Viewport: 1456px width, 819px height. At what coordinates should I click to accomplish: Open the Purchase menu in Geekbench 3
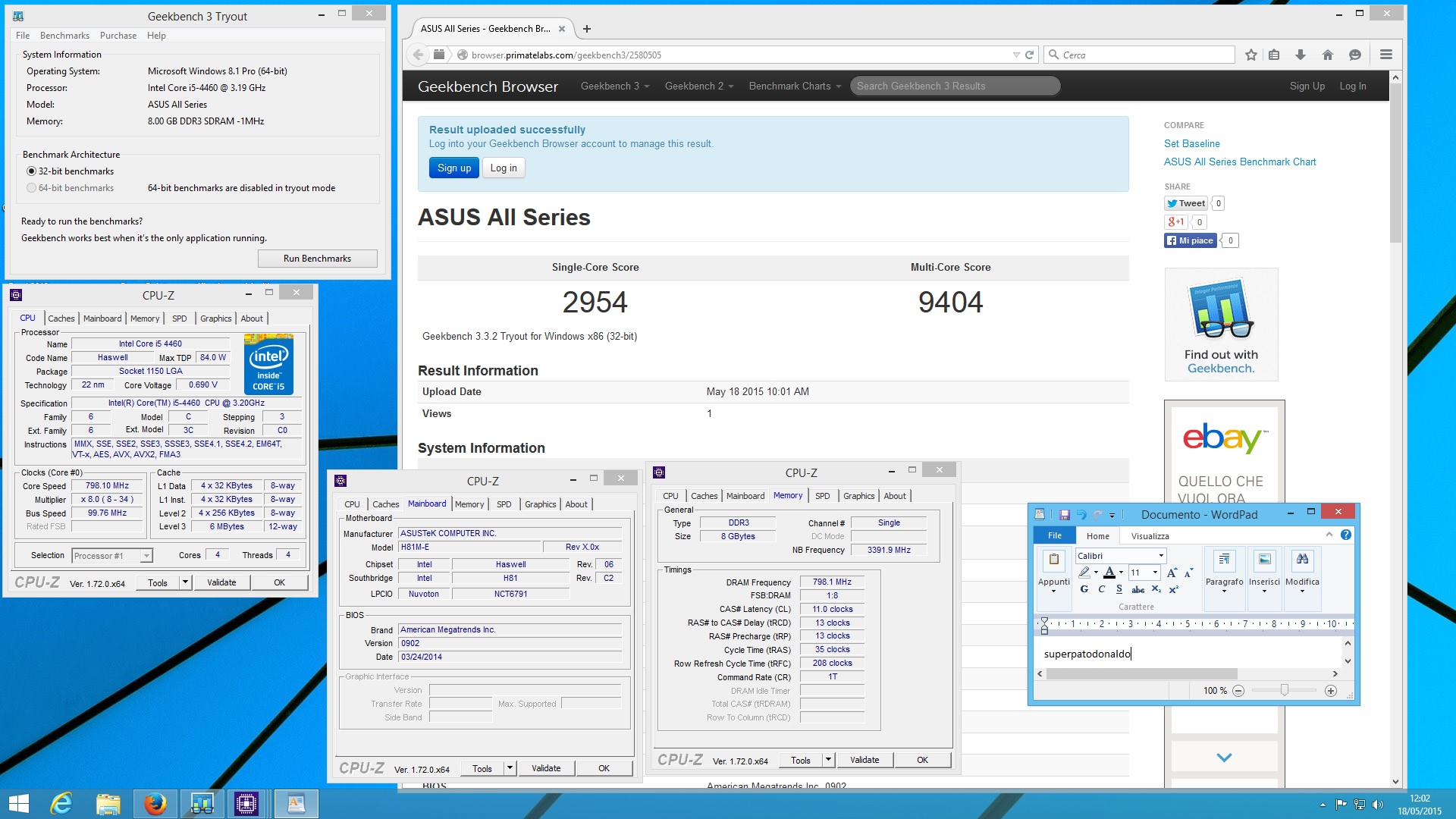pyautogui.click(x=118, y=36)
